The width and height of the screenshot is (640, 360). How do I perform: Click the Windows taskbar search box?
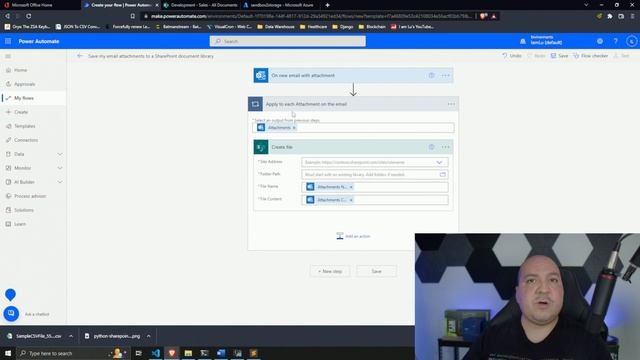coord(72,353)
